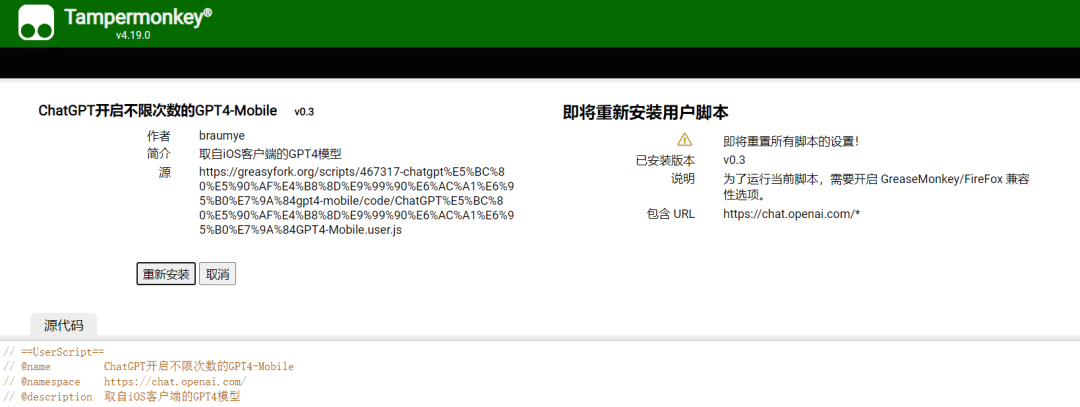Viewport: 1080px width, 407px height.
Task: Click the ==UserScript== code line
Action: tap(54, 352)
